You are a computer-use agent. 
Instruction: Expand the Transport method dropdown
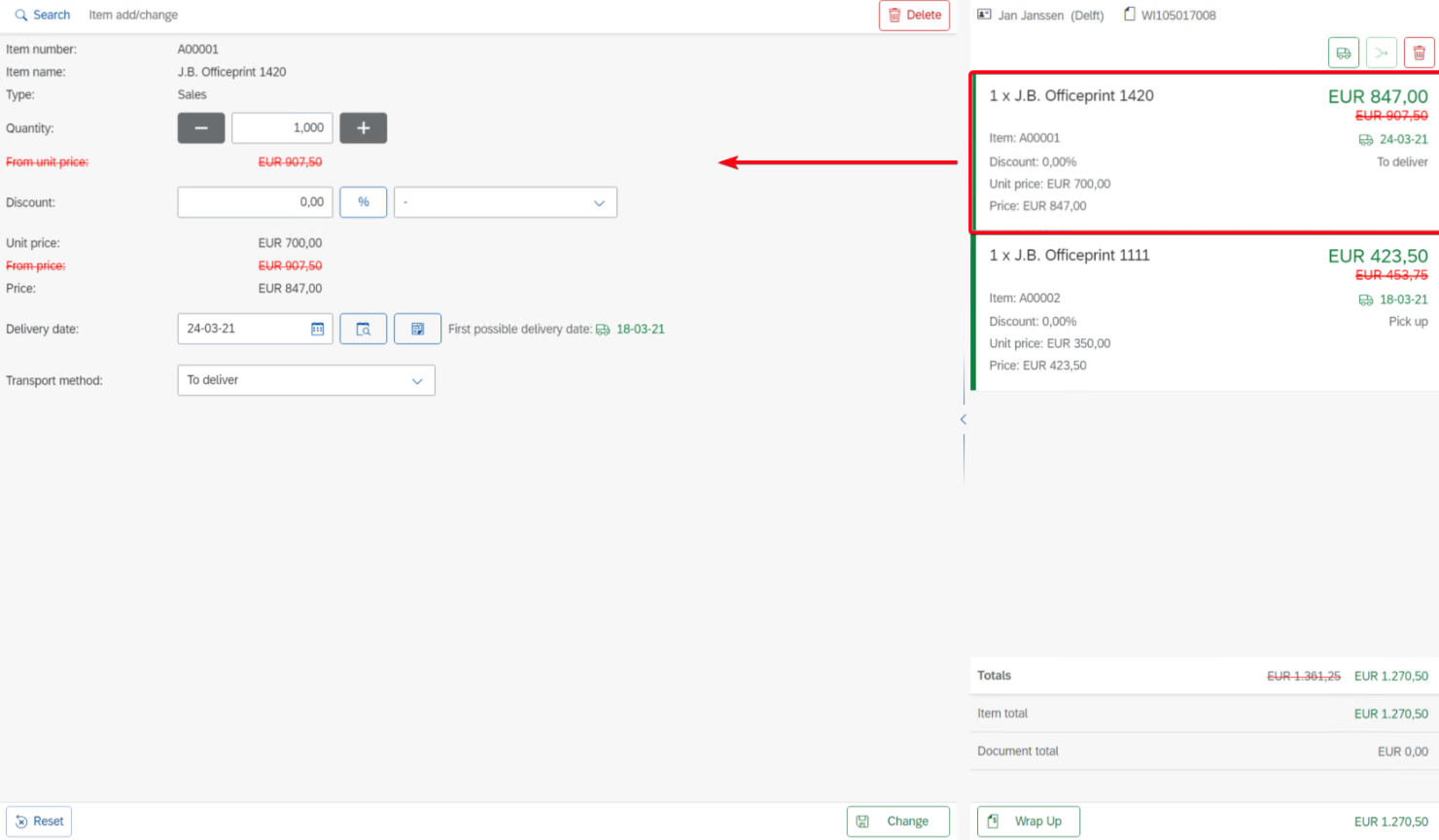tap(305, 380)
